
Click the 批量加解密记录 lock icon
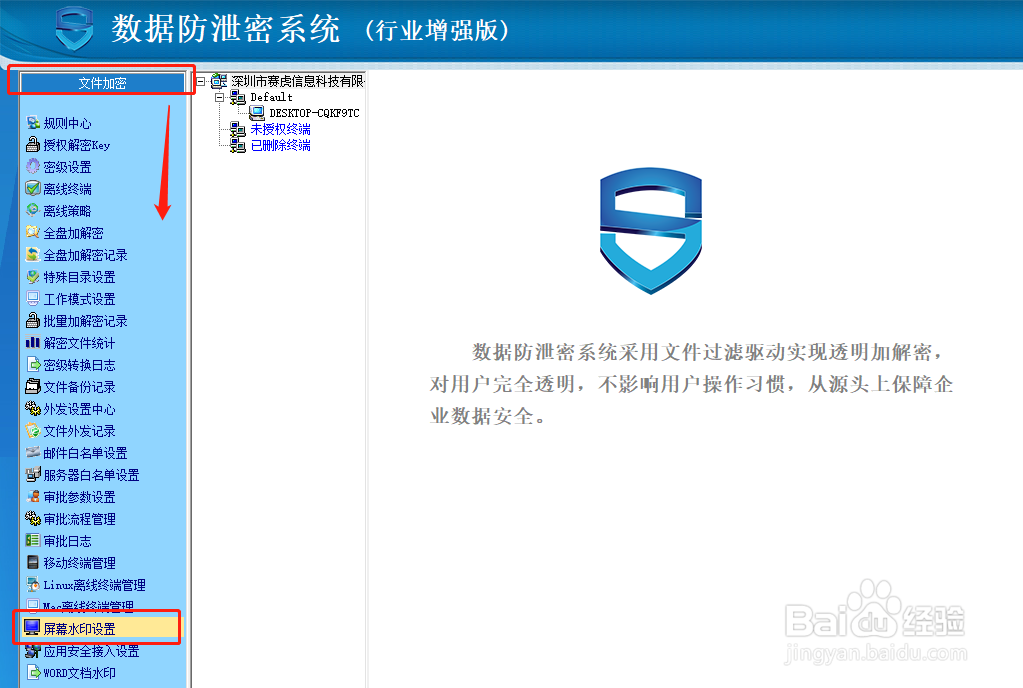pyautogui.click(x=33, y=320)
